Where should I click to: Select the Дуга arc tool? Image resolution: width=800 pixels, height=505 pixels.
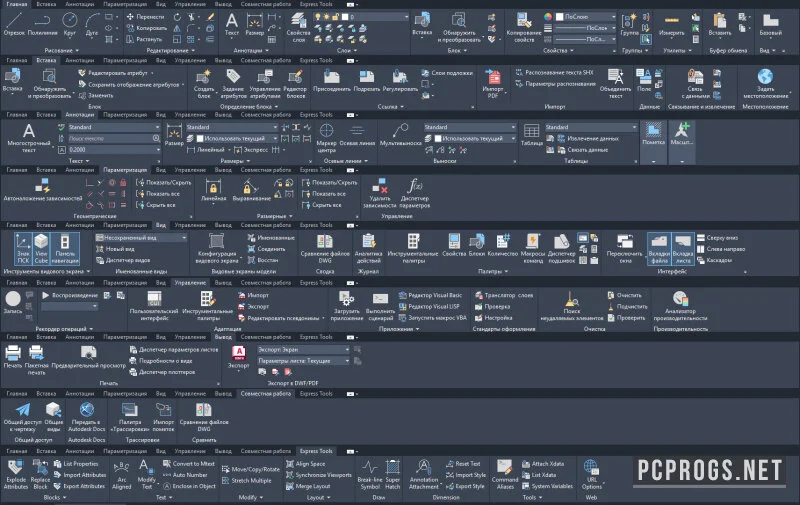click(x=92, y=24)
